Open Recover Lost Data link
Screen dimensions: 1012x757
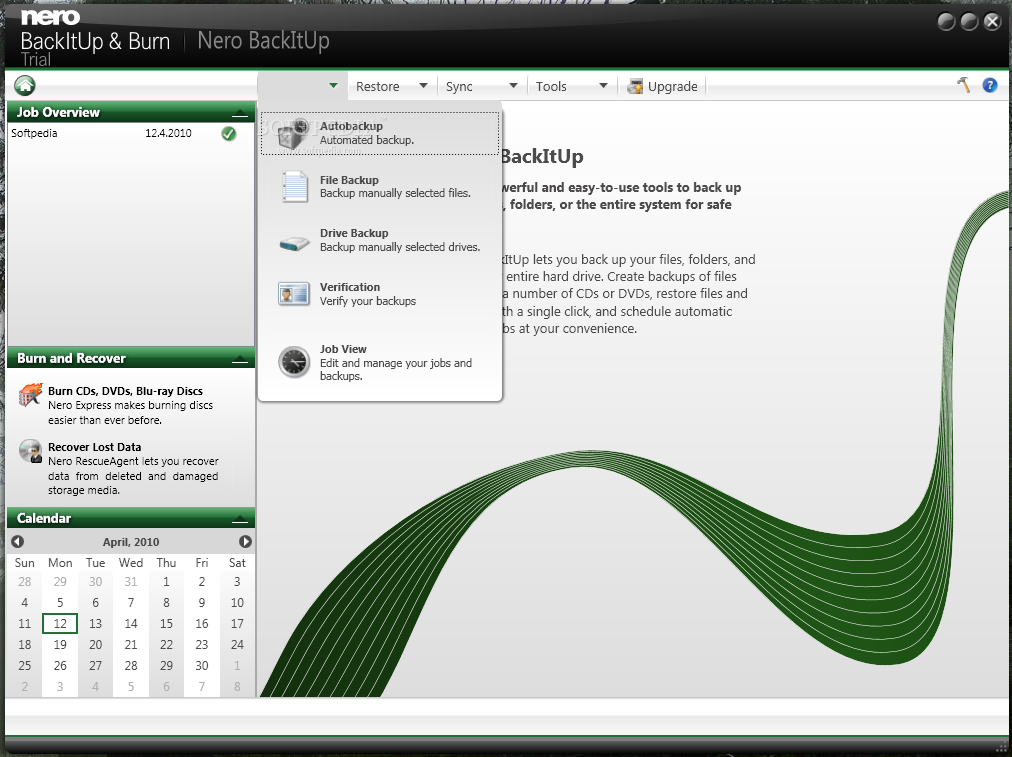(x=94, y=447)
